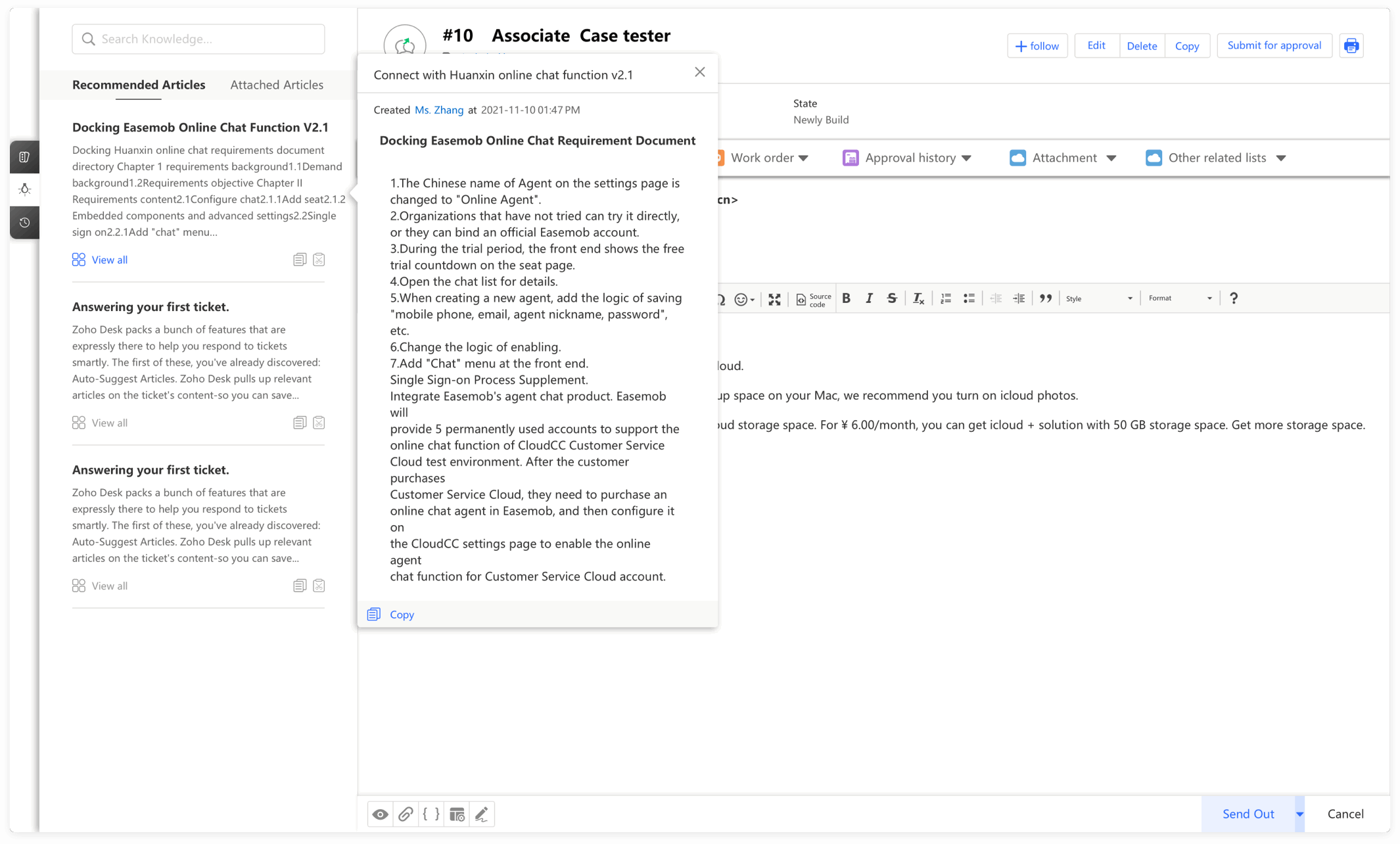
Task: Toggle bold formatting in editor
Action: coord(847,298)
